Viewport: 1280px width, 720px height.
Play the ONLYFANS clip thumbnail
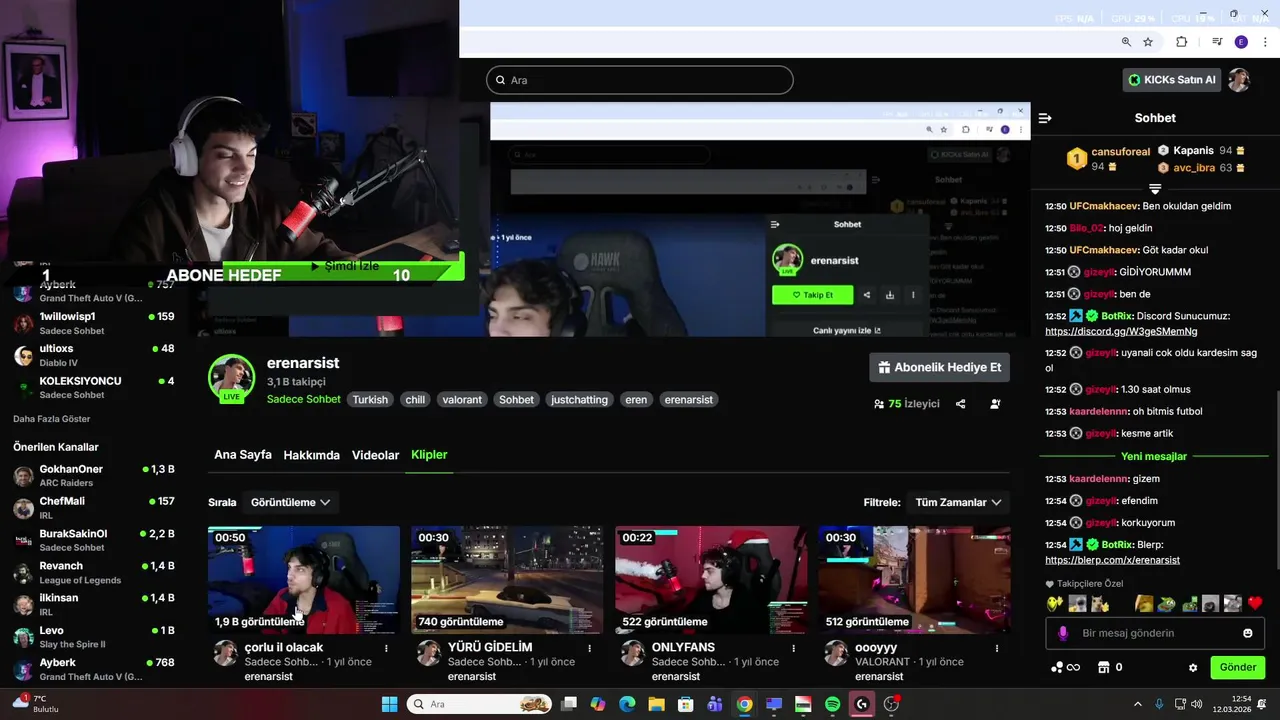711,580
